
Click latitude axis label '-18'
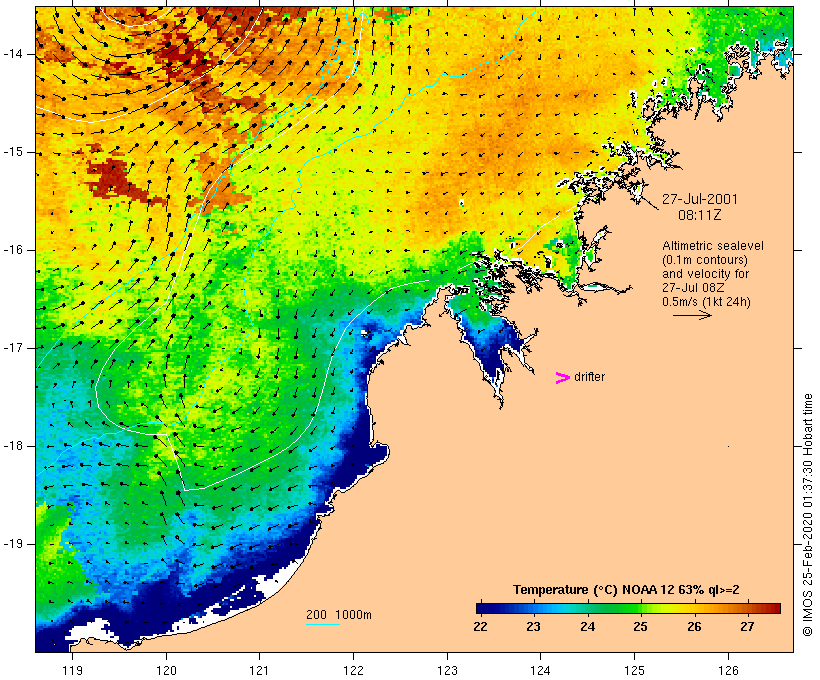13,446
